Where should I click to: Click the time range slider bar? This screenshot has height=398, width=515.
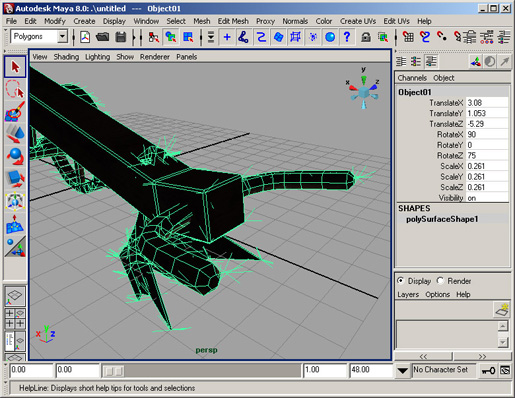click(x=202, y=371)
